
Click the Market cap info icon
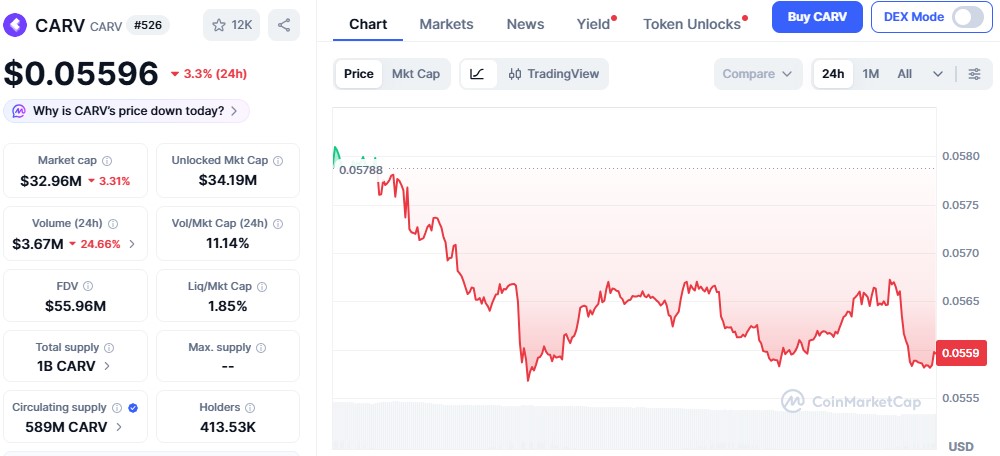pos(107,160)
